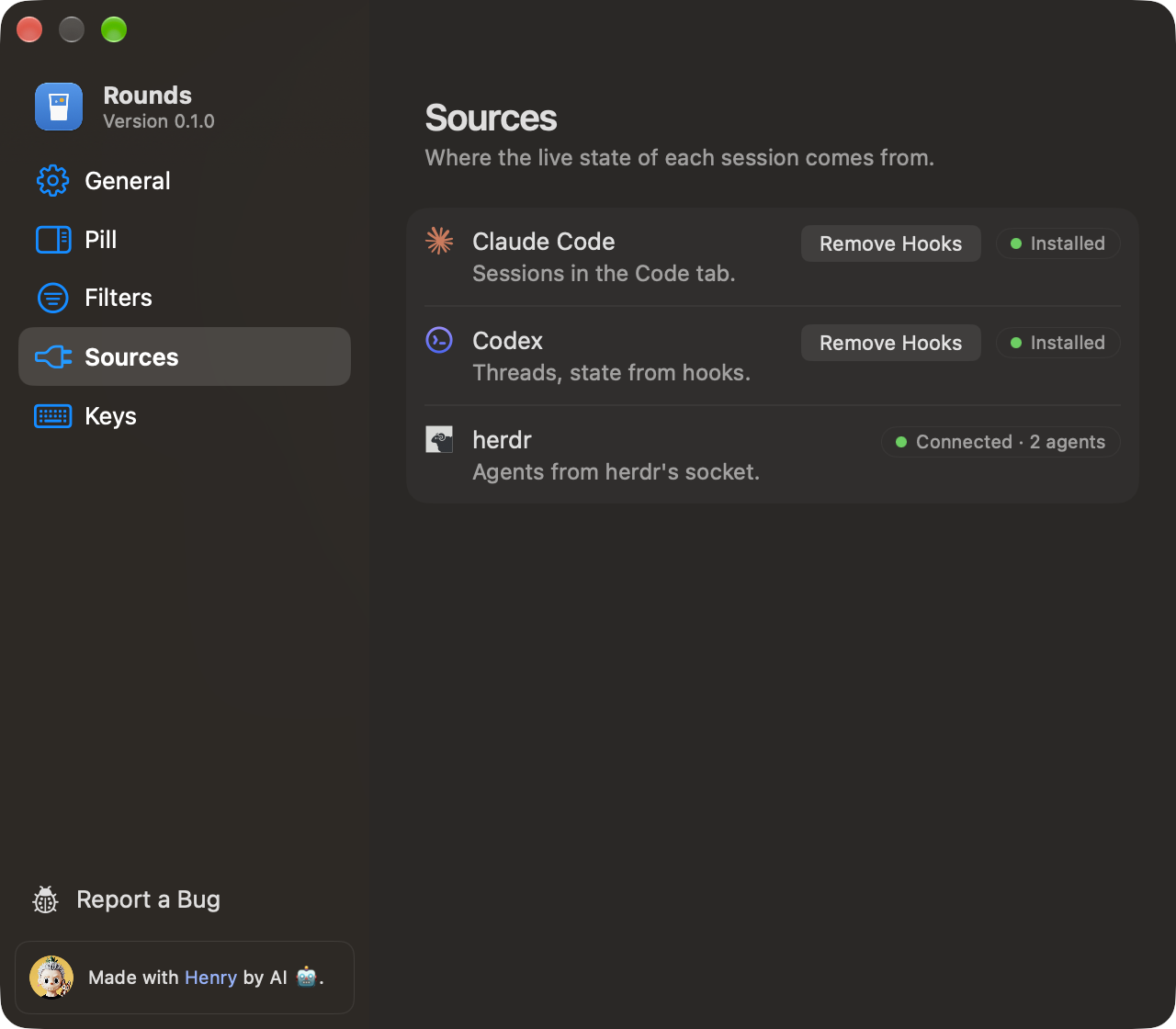The height and width of the screenshot is (1029, 1176).
Task: Click 'Sessions in the Code tab.' description
Action: pos(604,274)
